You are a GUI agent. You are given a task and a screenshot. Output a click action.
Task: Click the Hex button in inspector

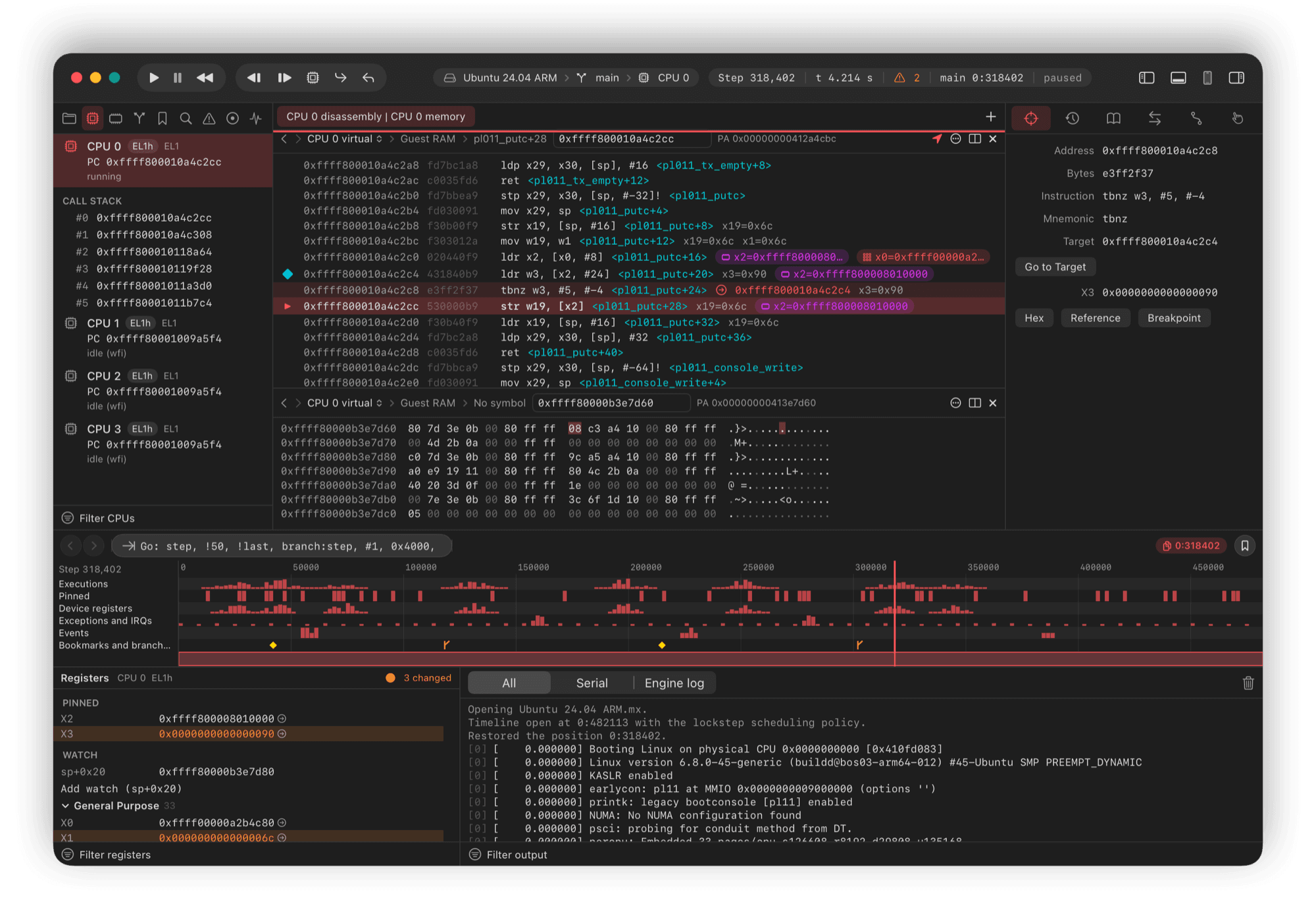click(1034, 318)
